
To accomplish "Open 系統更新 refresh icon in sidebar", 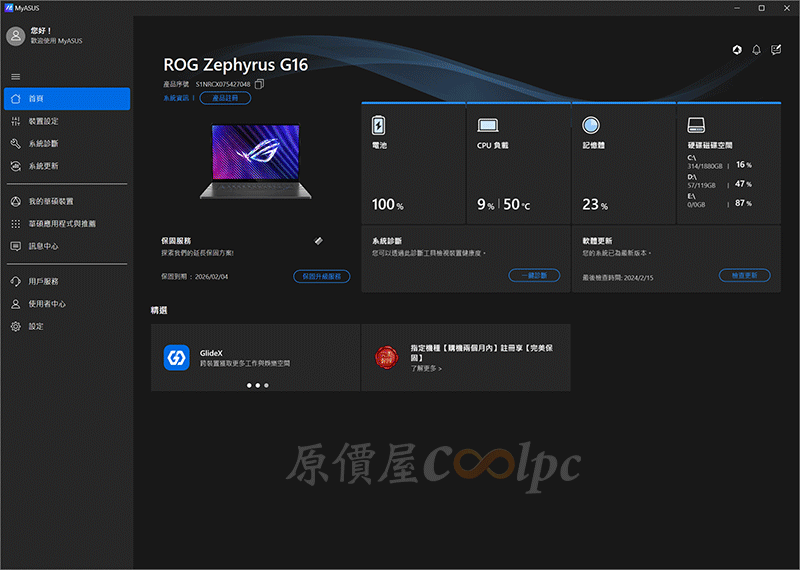I will click(x=16, y=166).
